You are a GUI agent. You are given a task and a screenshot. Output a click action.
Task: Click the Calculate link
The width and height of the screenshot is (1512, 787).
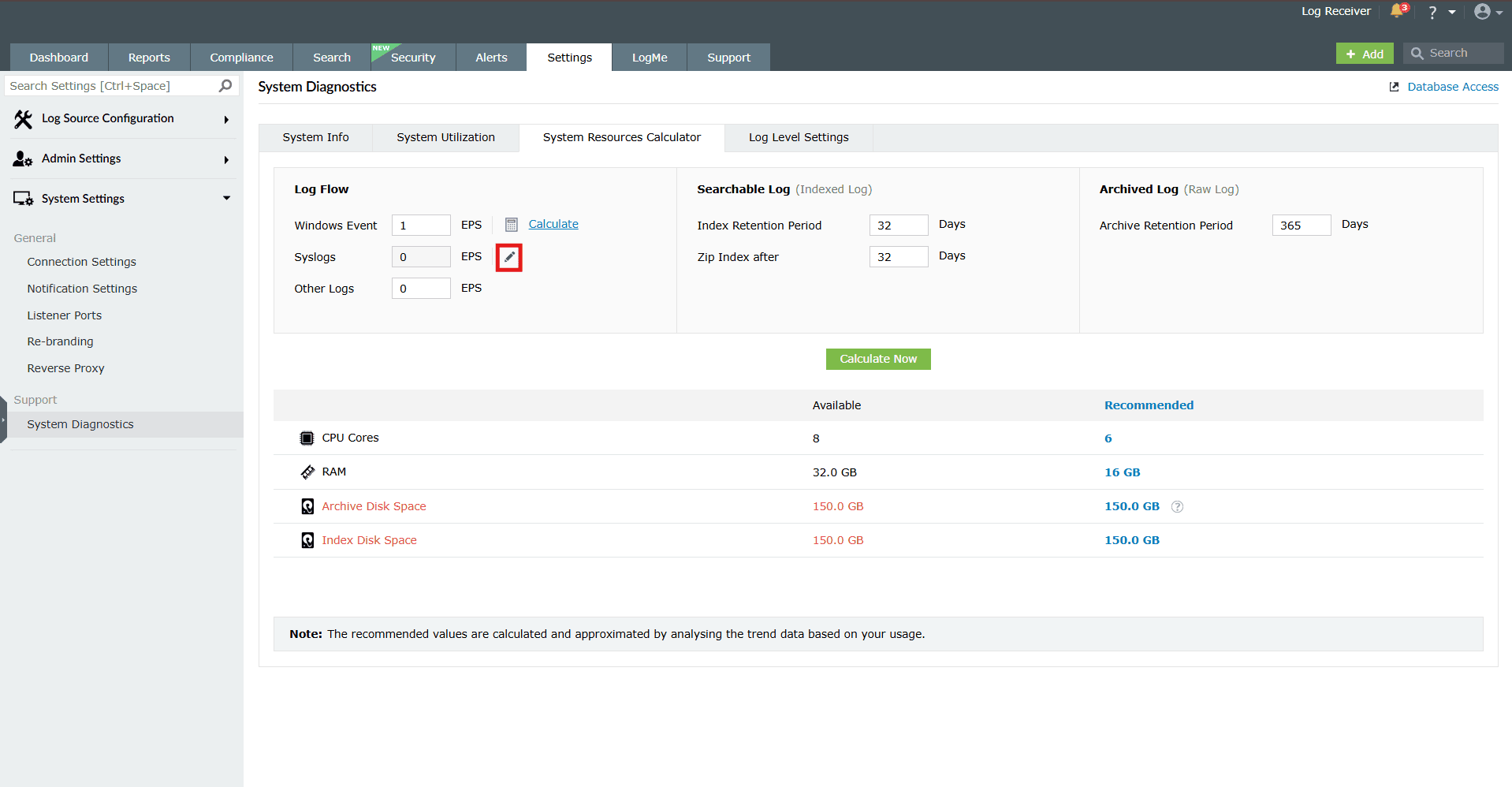(553, 224)
